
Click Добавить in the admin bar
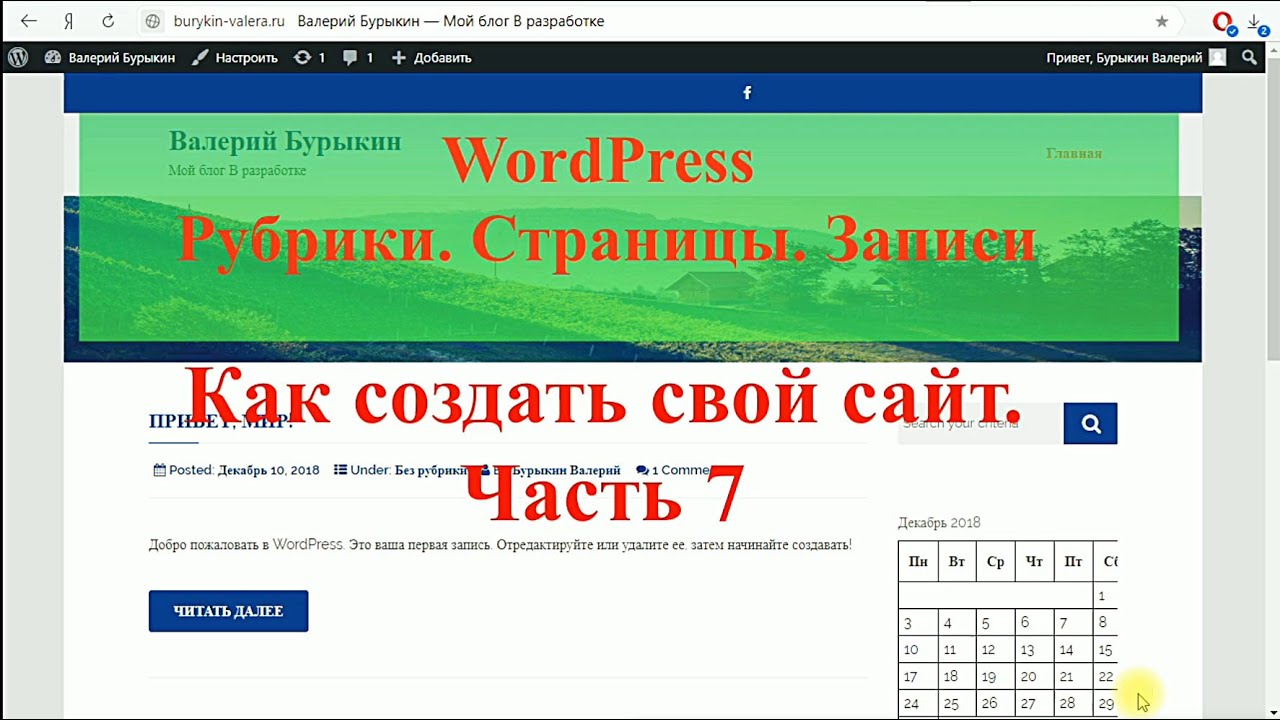431,57
